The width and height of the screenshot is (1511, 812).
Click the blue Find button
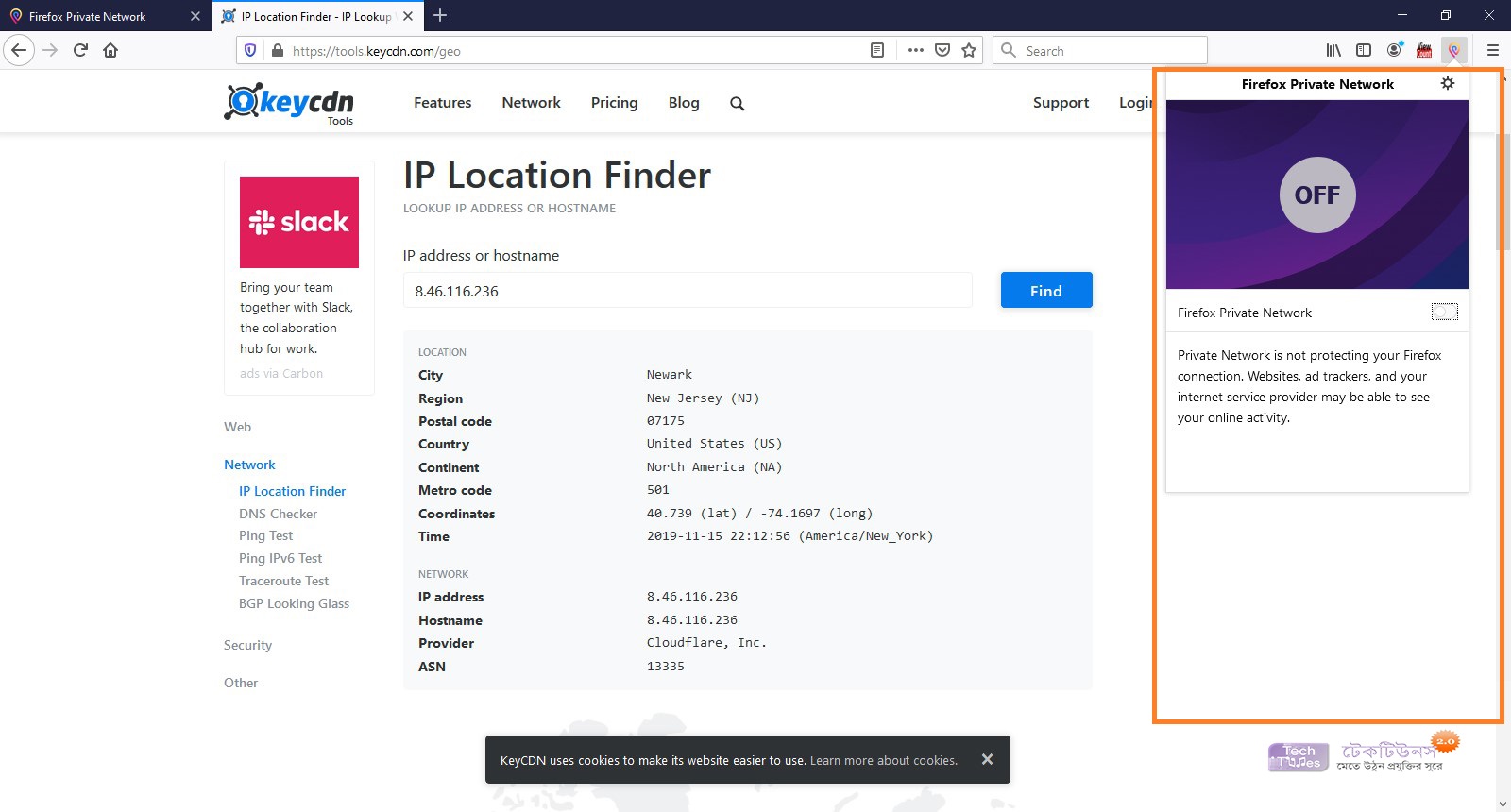(1046, 291)
